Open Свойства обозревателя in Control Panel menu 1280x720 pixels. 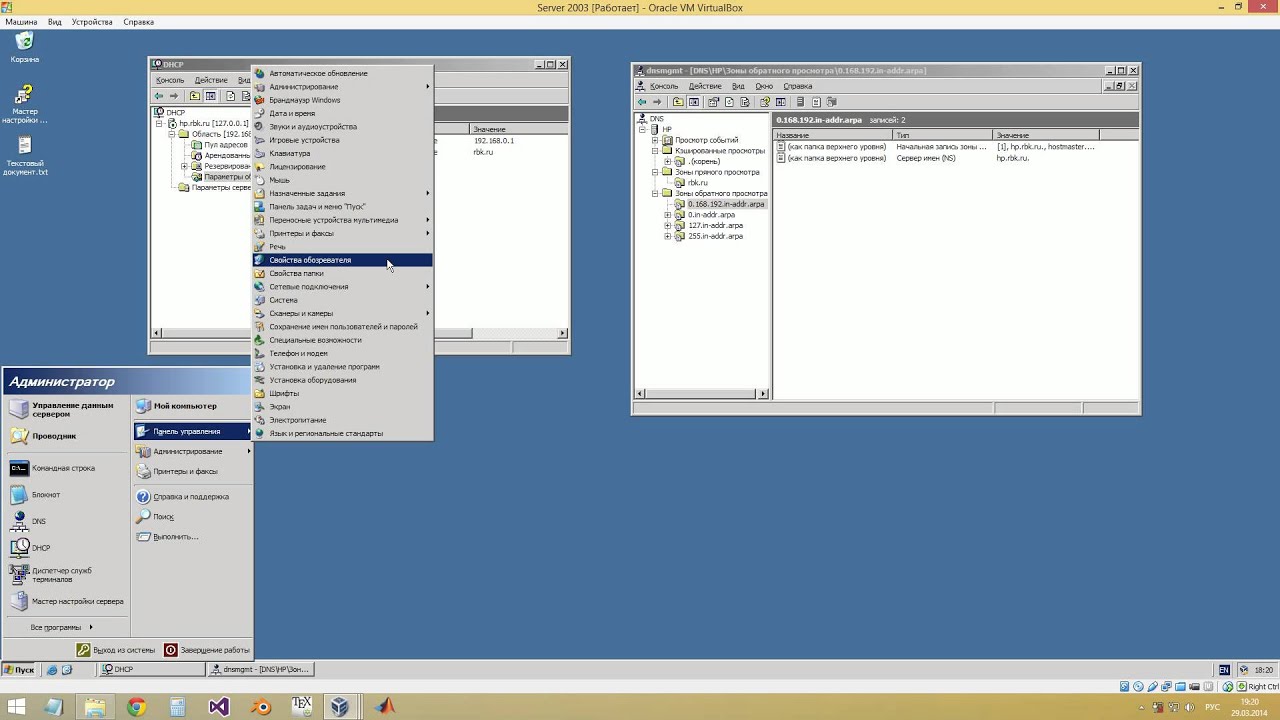(x=342, y=260)
